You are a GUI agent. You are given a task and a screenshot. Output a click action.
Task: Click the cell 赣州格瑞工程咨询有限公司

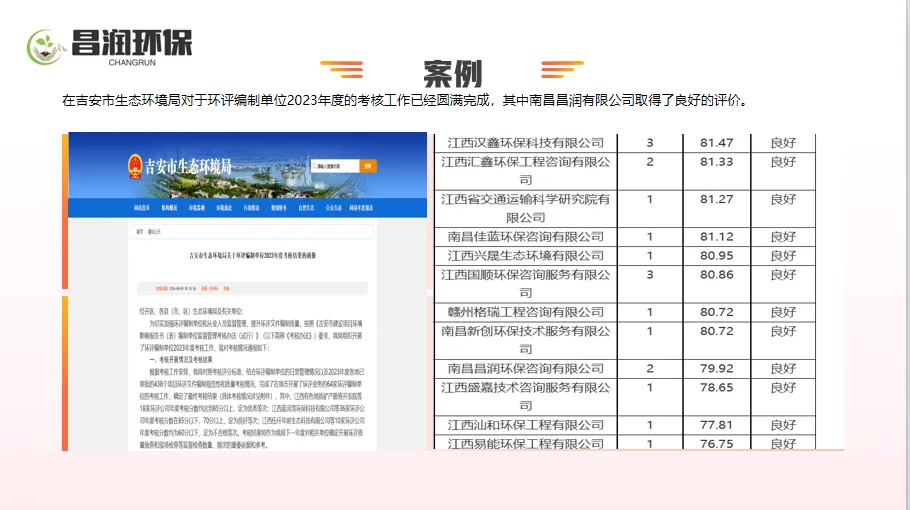(526, 312)
